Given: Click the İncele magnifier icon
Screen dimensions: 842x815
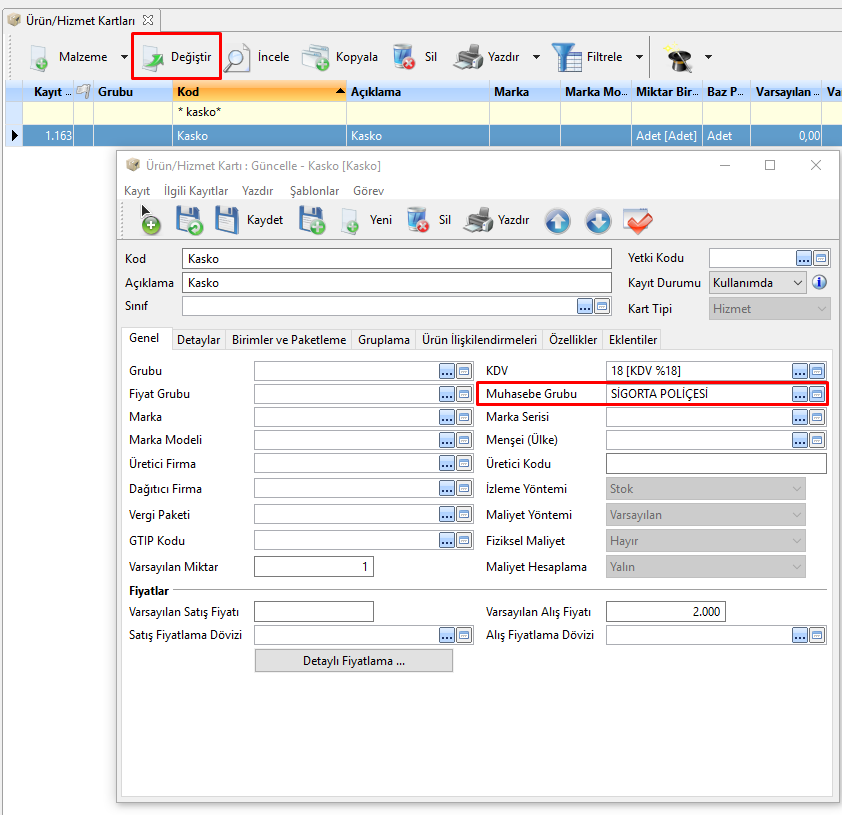Looking at the screenshot, I should [237, 58].
